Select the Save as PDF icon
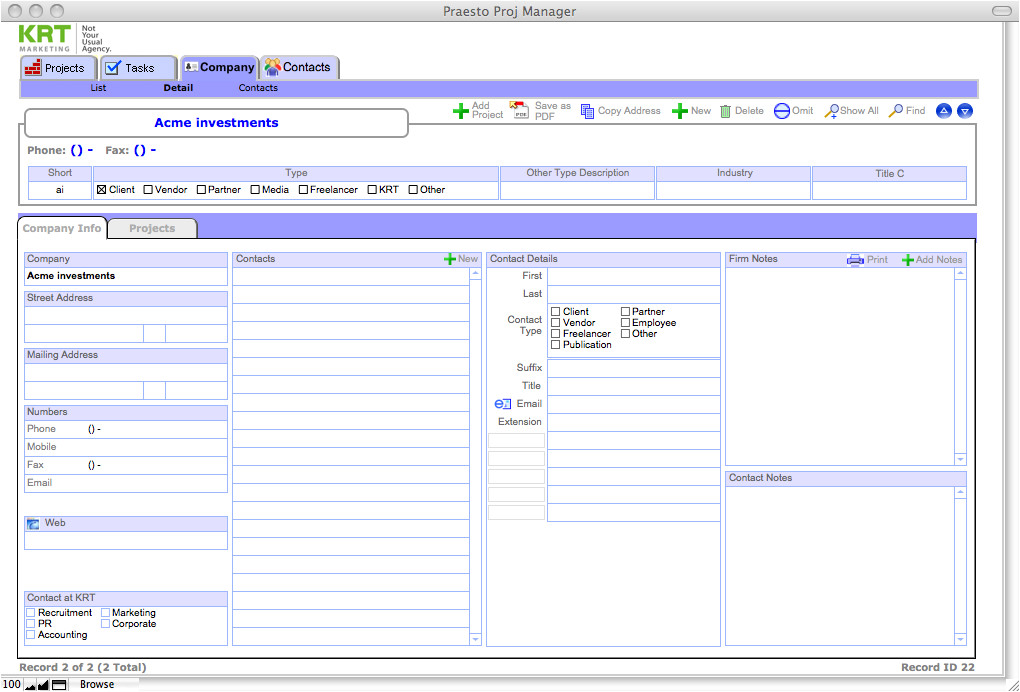1020x692 pixels. pos(519,110)
